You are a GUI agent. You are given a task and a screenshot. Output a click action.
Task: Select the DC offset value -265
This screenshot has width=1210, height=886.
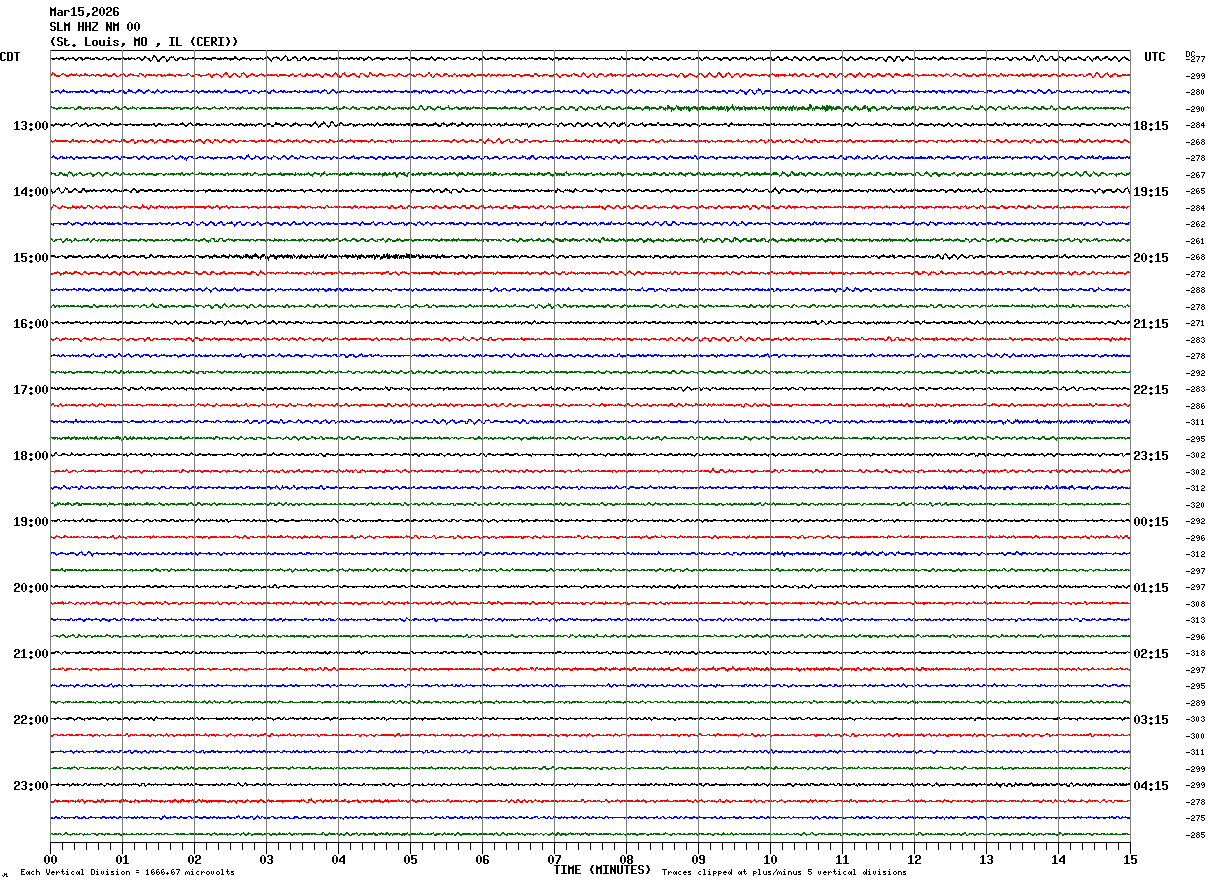[x=1195, y=192]
